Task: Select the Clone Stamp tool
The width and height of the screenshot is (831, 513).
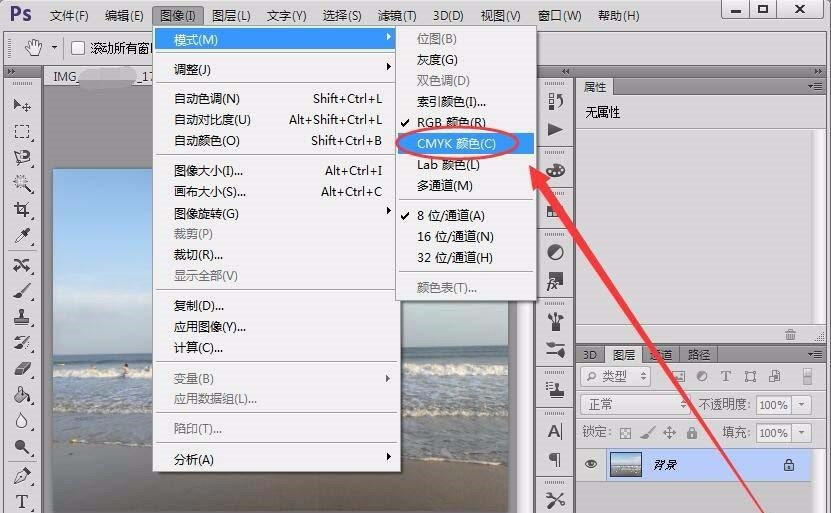Action: 22,317
